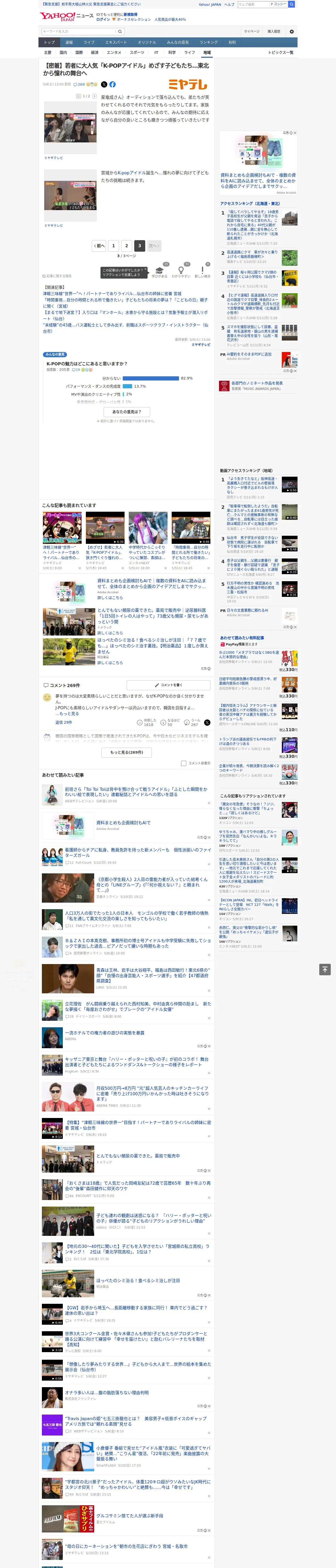This screenshot has height=1568, width=336.
Task: Open the エキスパート tab
Action: 116,43
